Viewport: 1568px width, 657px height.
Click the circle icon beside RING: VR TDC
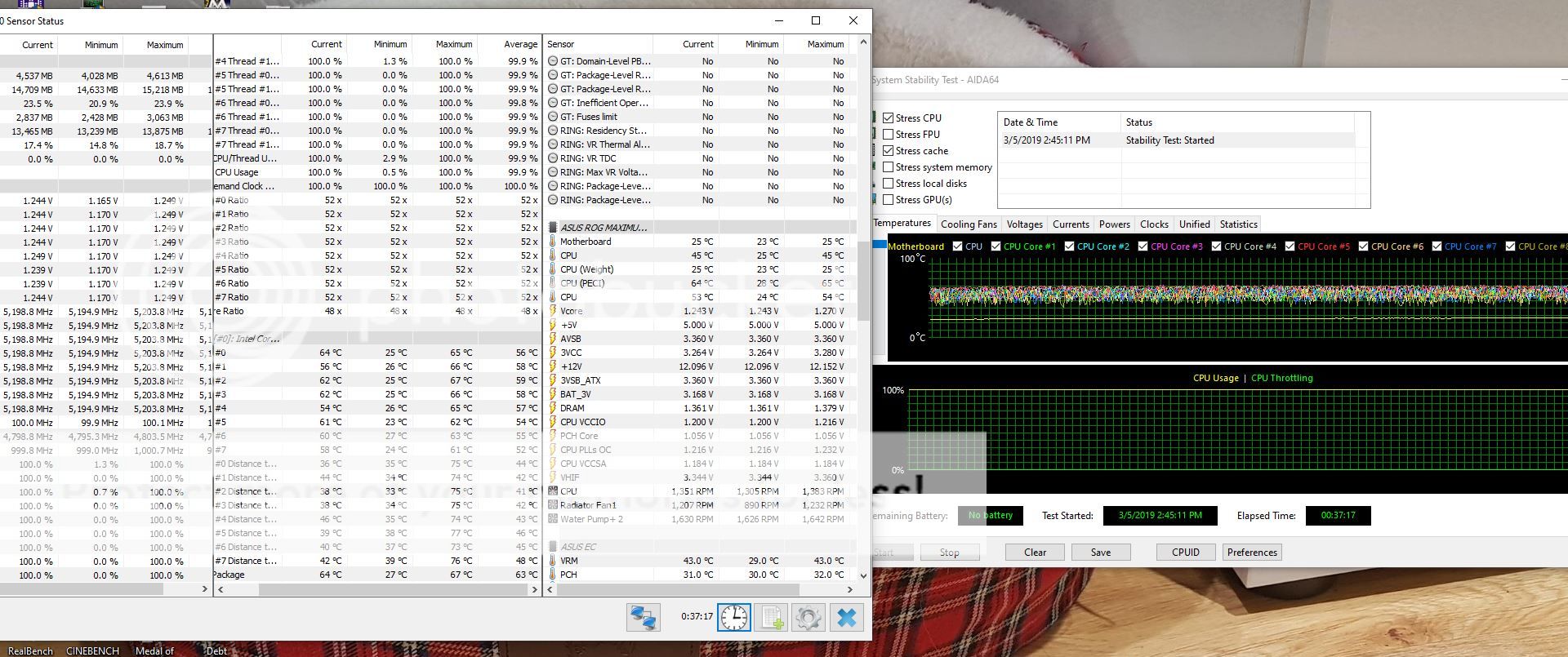(x=553, y=158)
